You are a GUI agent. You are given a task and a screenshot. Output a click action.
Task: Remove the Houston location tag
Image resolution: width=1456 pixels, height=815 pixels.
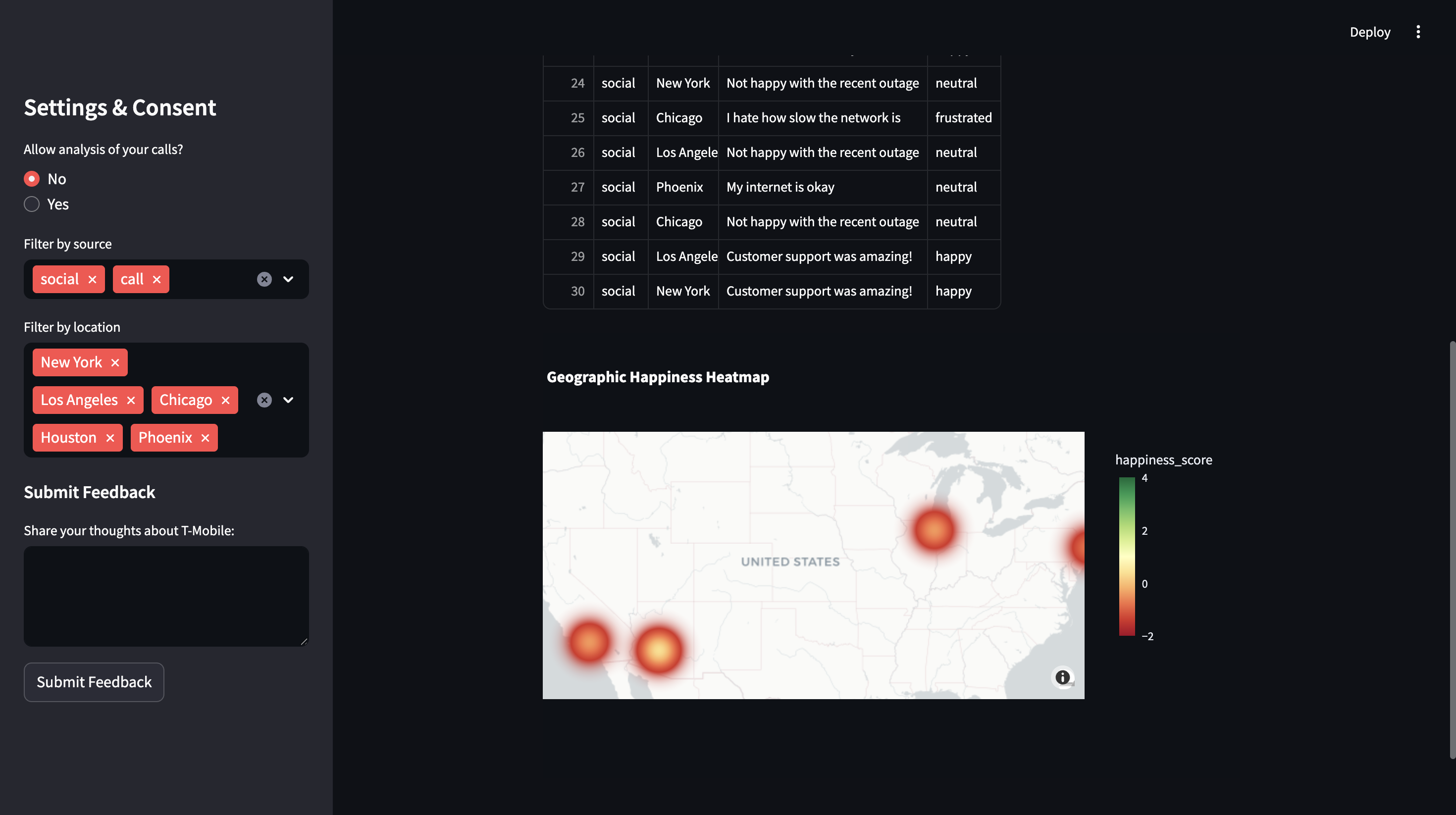[x=110, y=438]
